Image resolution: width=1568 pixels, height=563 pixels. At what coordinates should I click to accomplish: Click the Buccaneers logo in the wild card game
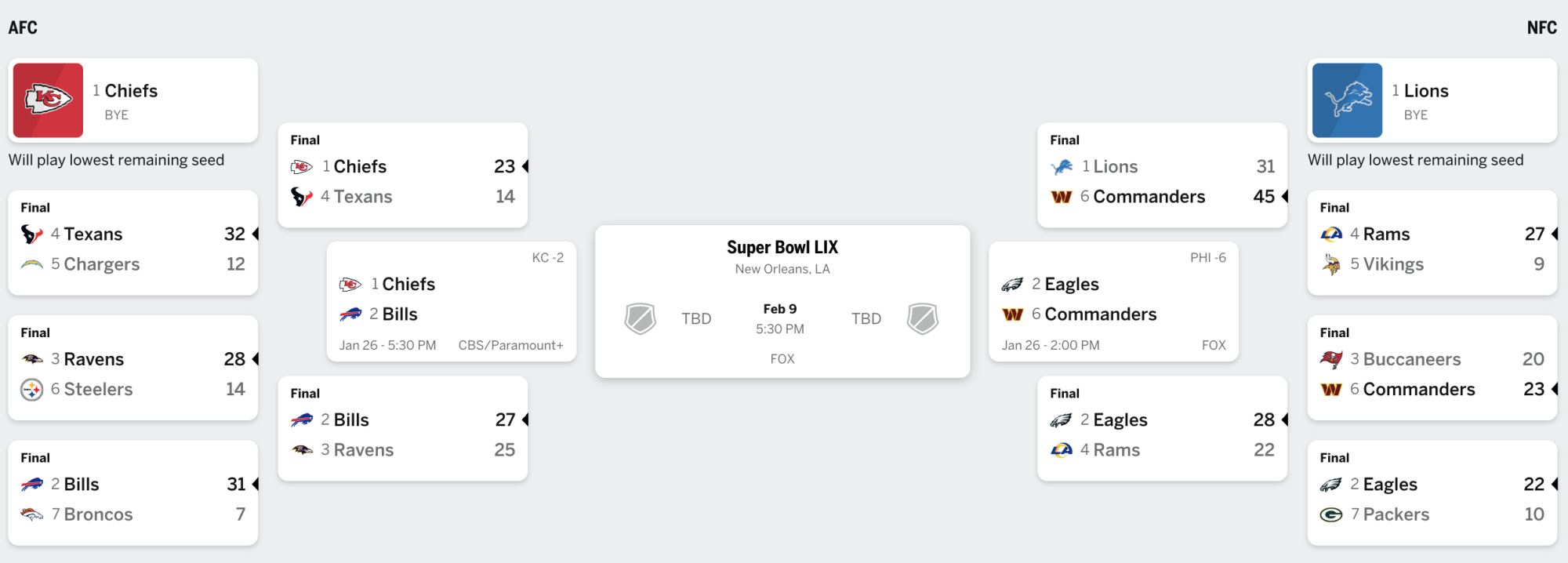[1331, 359]
